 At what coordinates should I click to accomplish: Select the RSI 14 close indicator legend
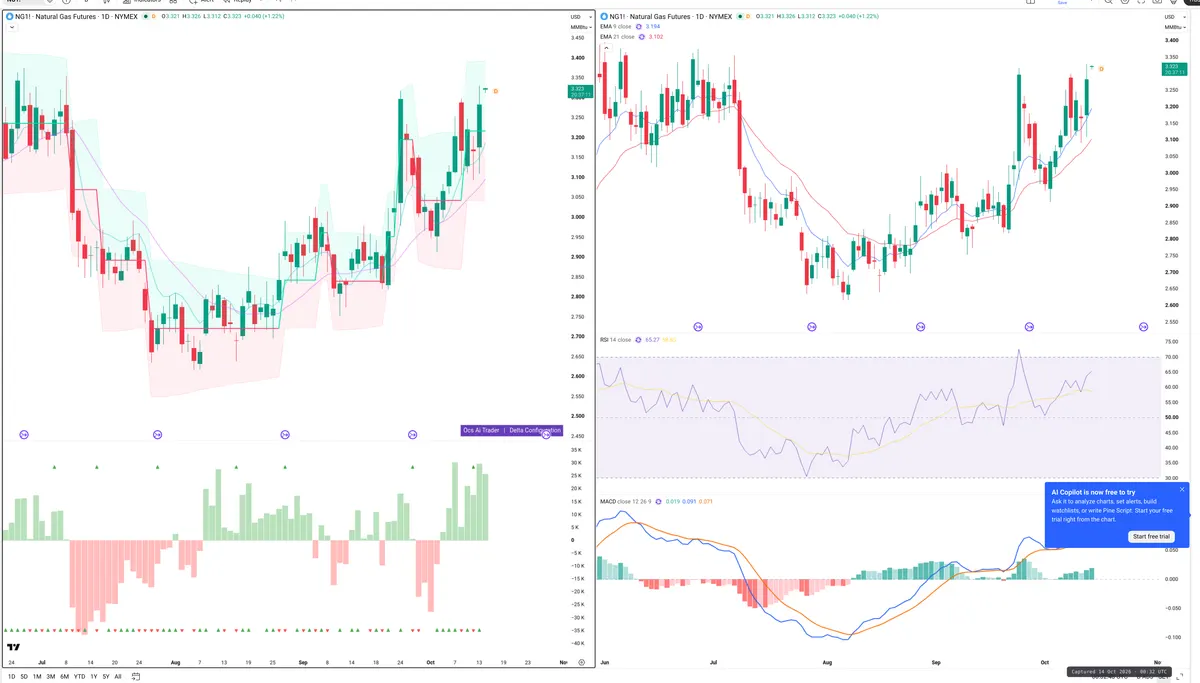pos(615,340)
